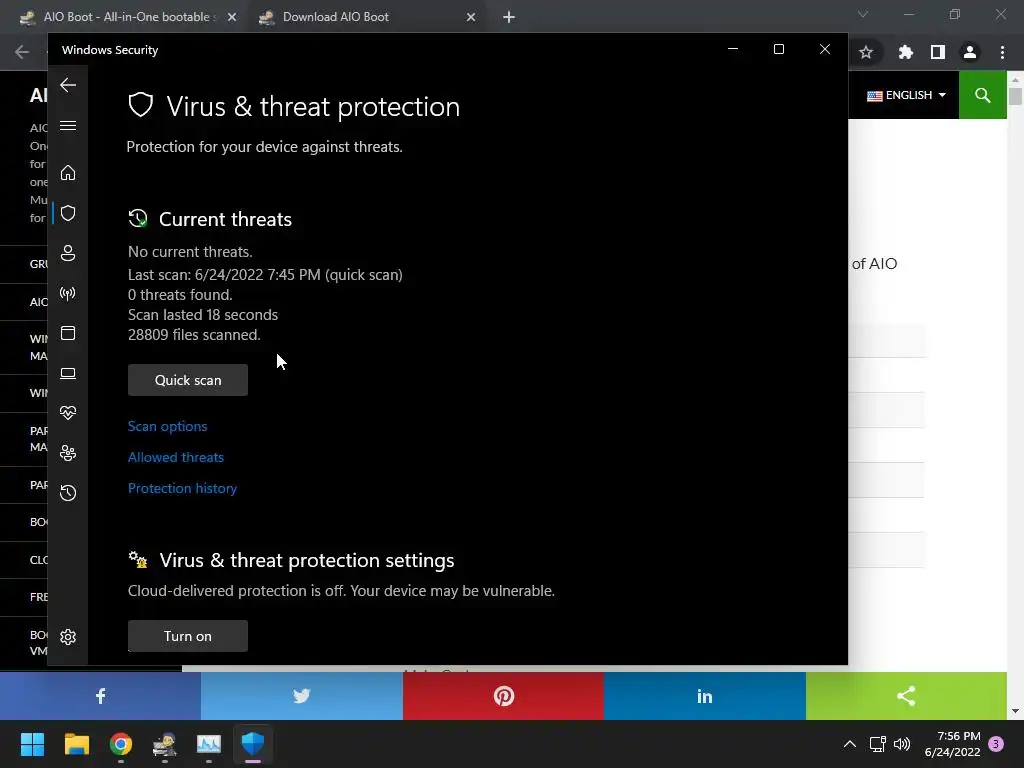Screen dimensions: 1024x768
Task: Start a Quick scan
Action: click(x=188, y=380)
